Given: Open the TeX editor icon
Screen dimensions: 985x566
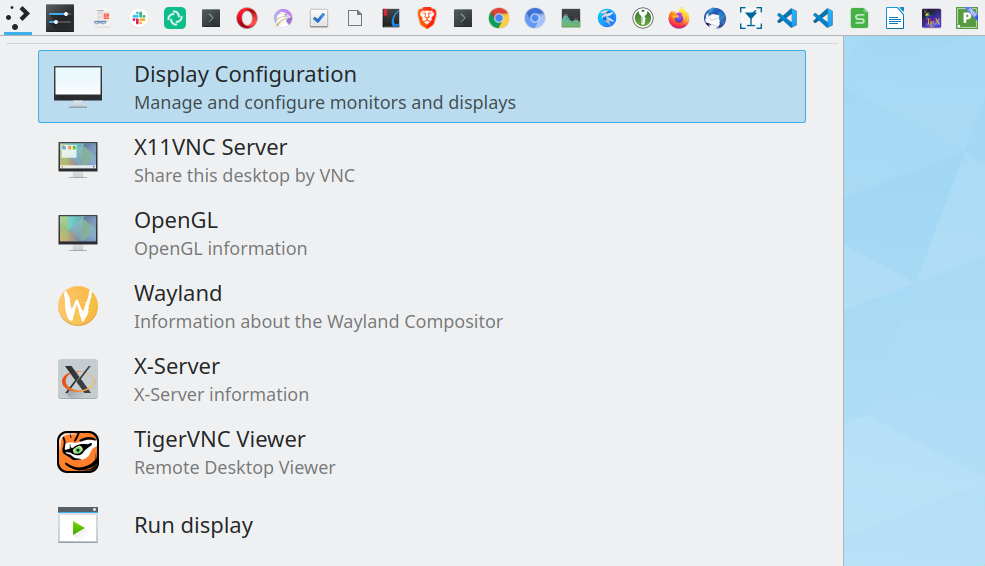Looking at the screenshot, I should 931,18.
